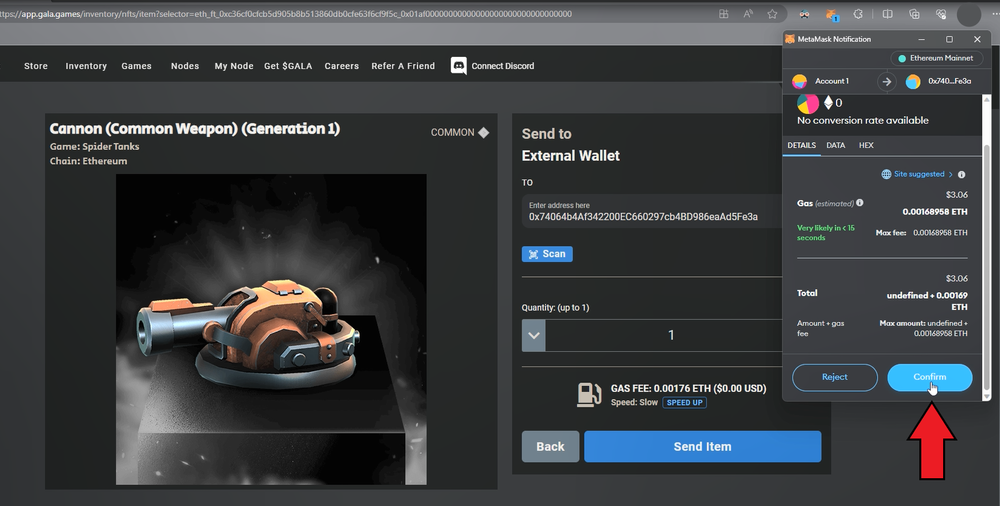1000x506 pixels.
Task: Open the Inventory page
Action: coord(86,66)
